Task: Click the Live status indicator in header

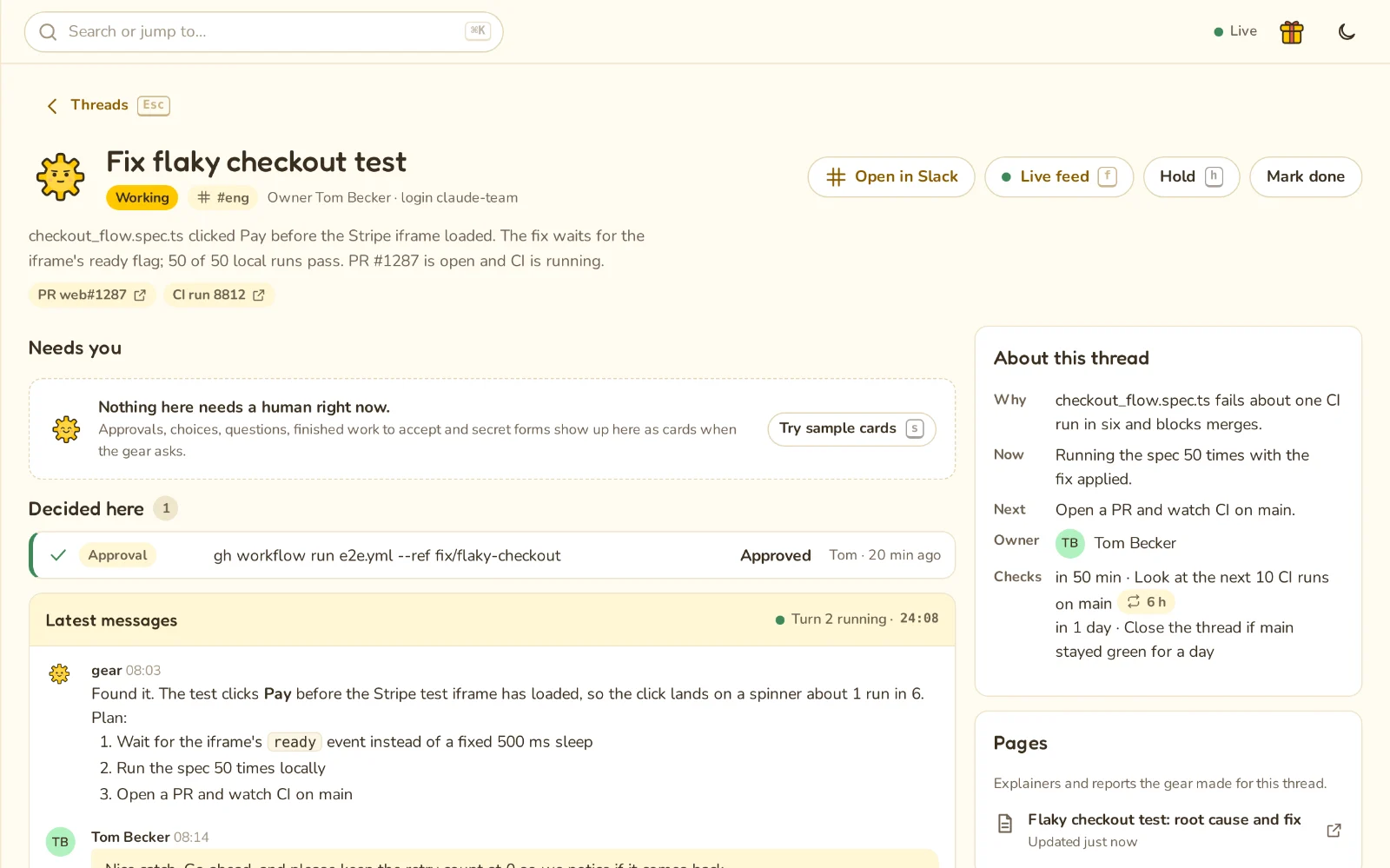Action: click(1235, 31)
